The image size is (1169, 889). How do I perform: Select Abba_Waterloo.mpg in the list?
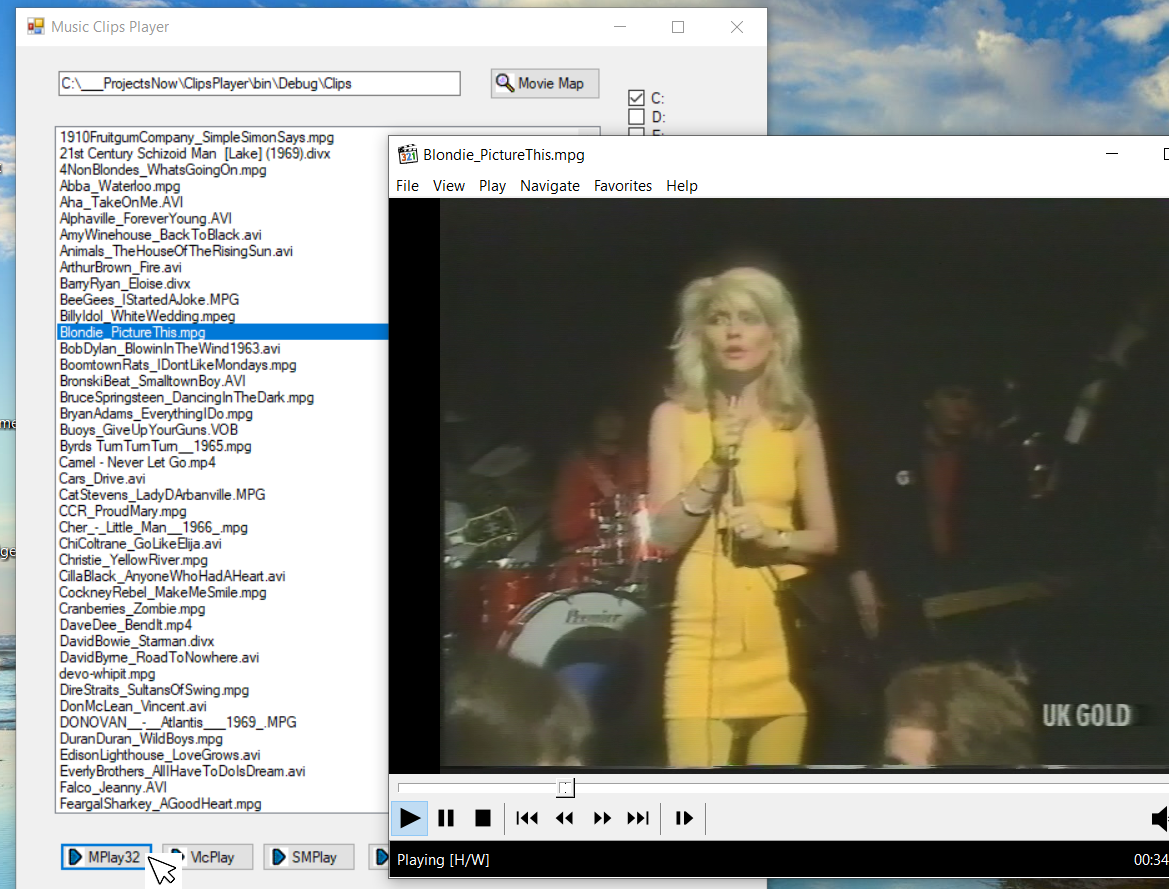pos(120,186)
